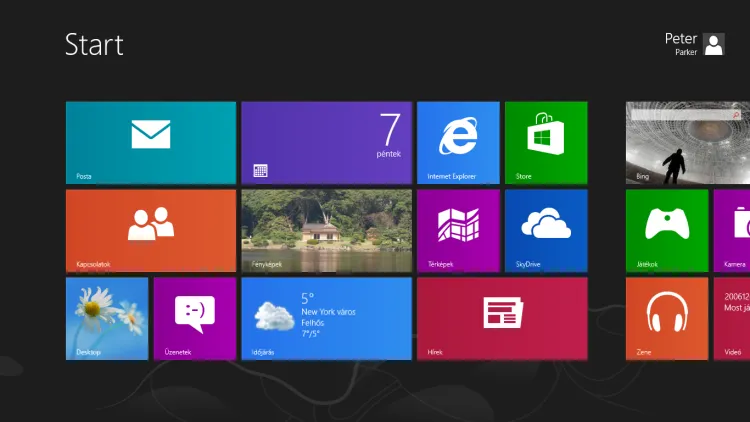The height and width of the screenshot is (422, 750).
Task: Open the Játékok Xbox games tile
Action: pos(667,230)
